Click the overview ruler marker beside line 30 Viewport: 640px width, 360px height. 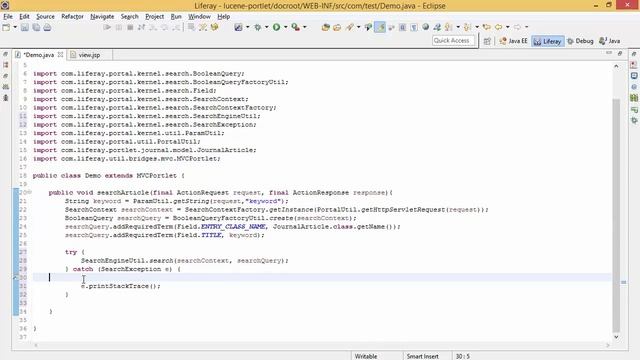point(624,282)
